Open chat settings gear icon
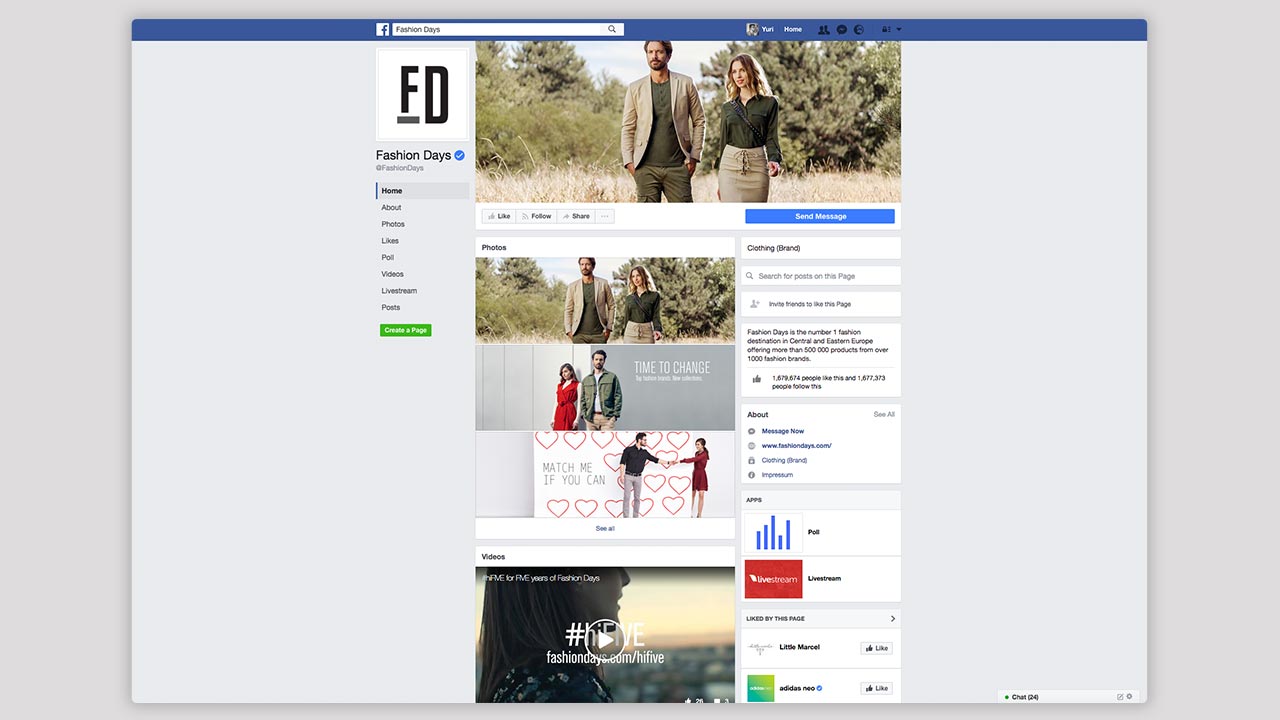 pyautogui.click(x=1130, y=697)
